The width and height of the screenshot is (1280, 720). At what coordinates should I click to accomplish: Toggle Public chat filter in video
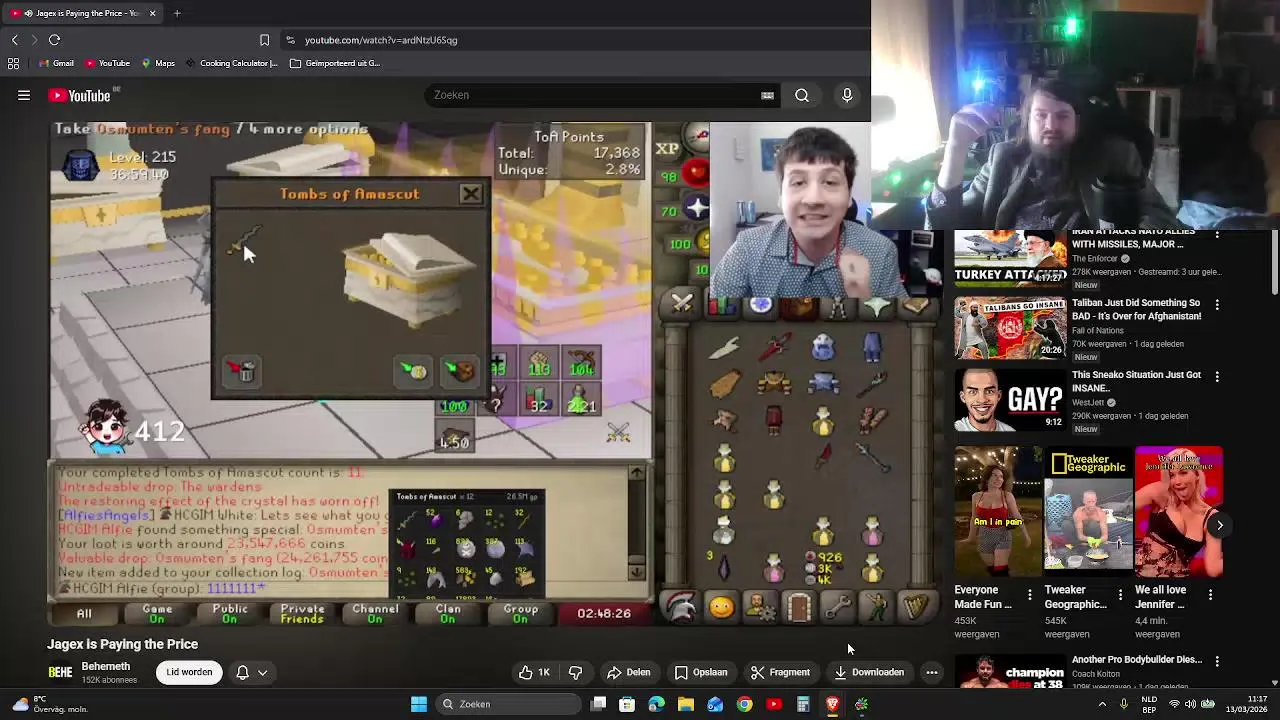pos(229,613)
